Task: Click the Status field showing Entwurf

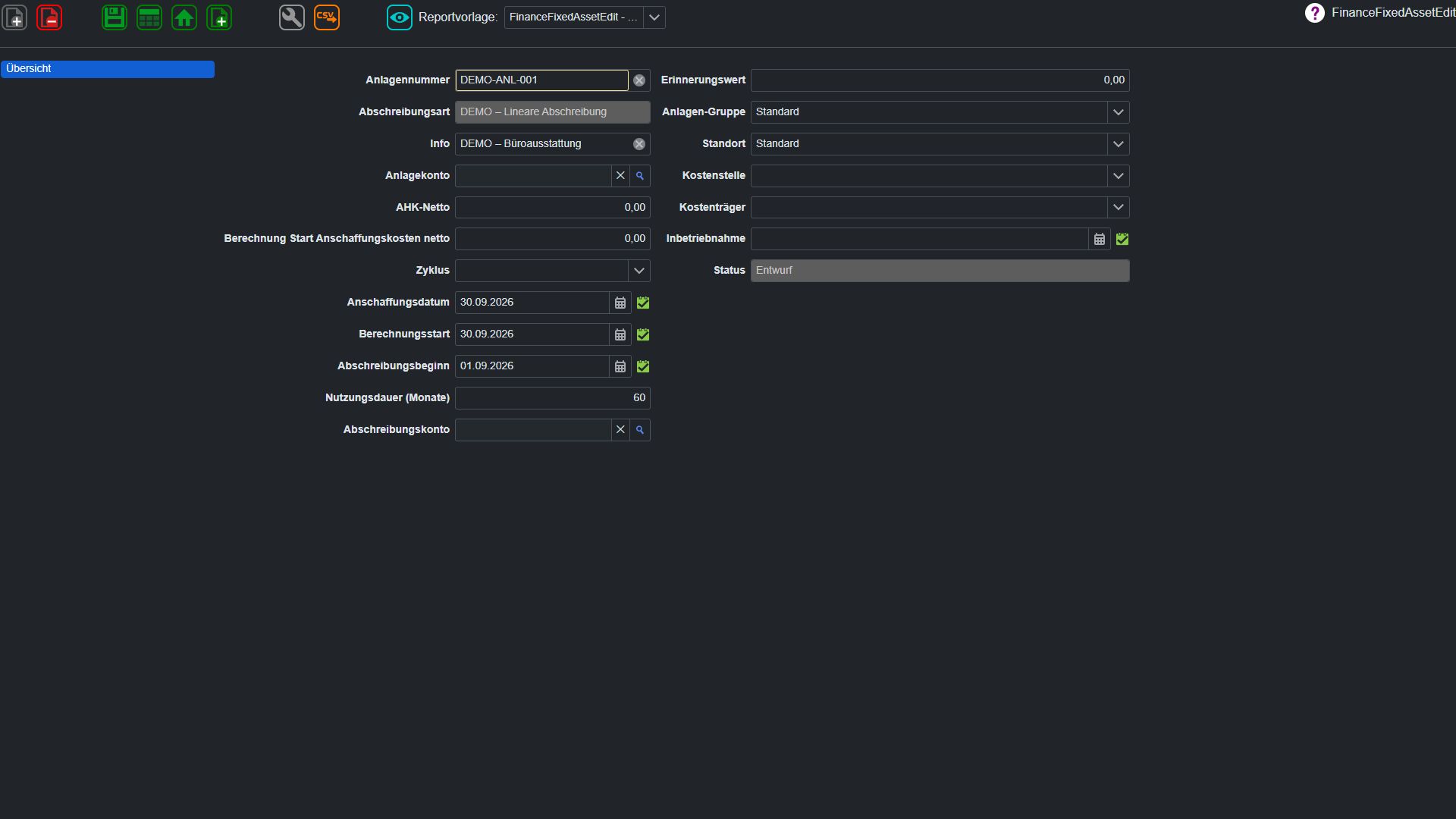Action: coord(940,271)
